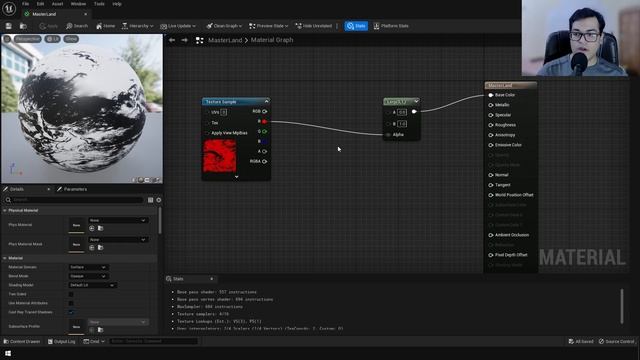Open the Blend Mode dropdown

pyautogui.click(x=88, y=276)
